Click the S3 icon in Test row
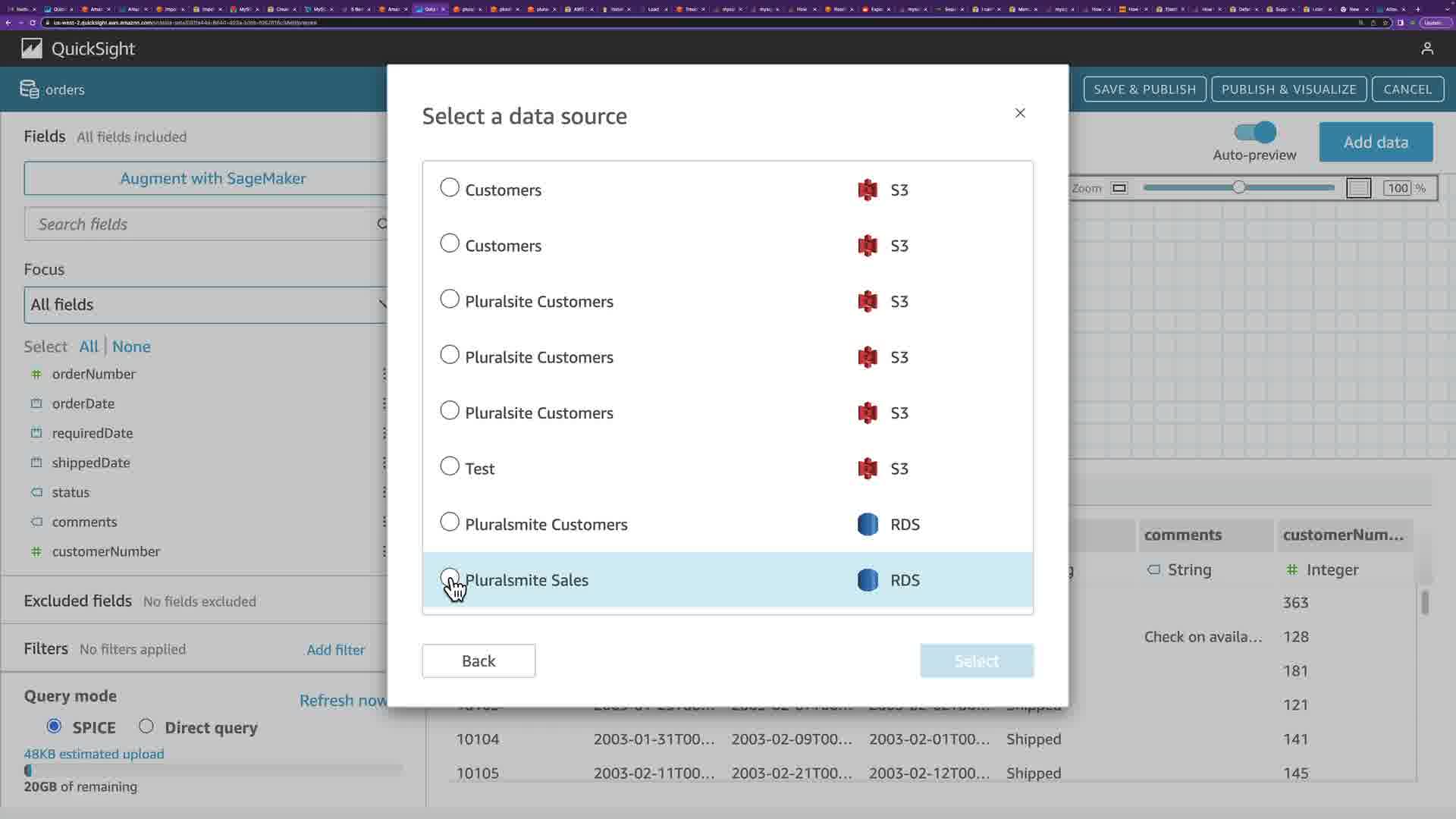 tap(868, 469)
